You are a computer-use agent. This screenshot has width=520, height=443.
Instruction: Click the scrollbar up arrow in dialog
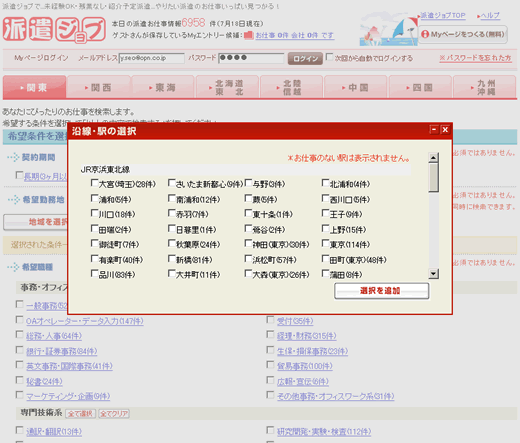pyautogui.click(x=433, y=157)
